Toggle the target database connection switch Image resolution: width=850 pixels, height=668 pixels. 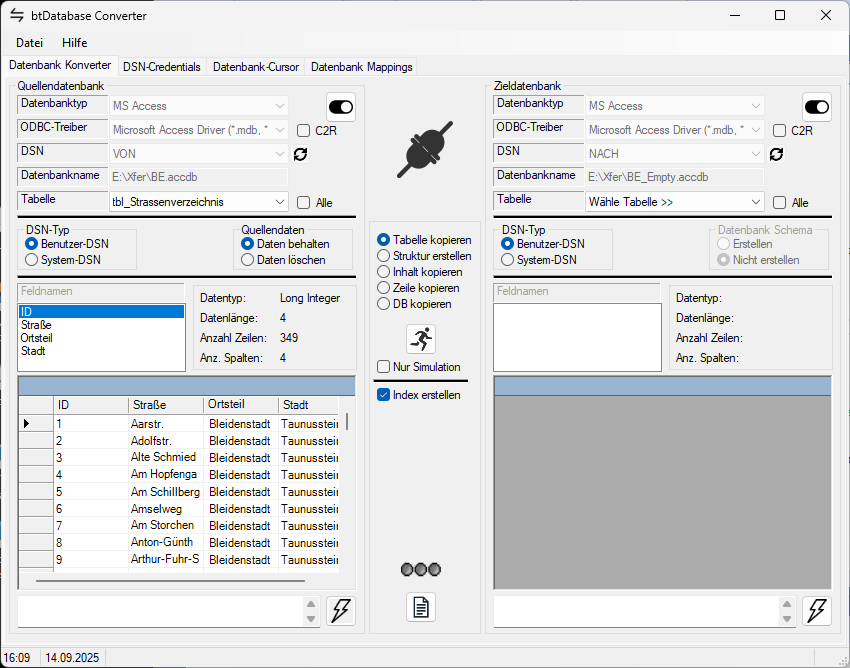coord(817,107)
